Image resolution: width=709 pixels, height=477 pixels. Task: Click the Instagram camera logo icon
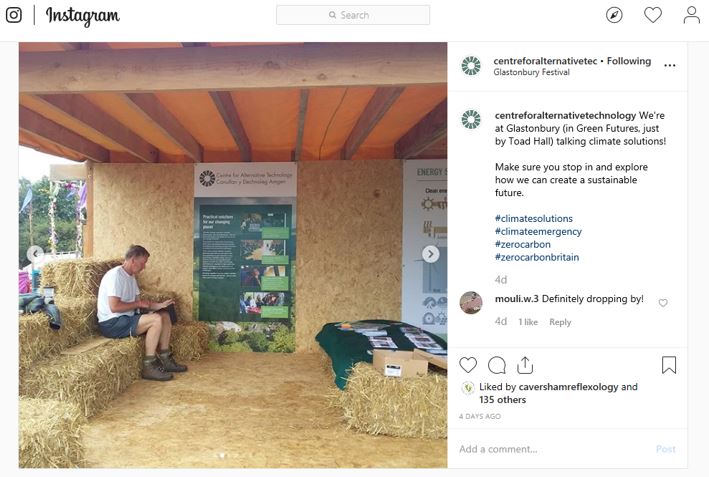(14, 15)
